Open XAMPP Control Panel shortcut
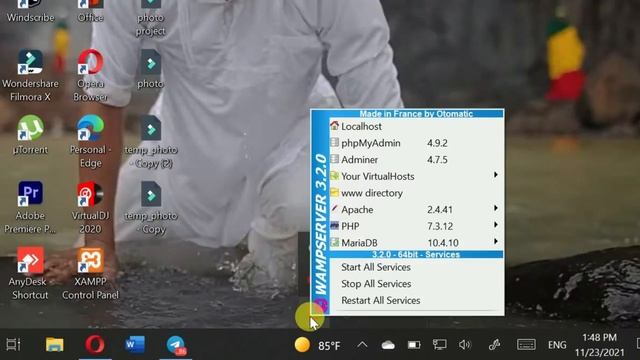Screen dimensions: 640x360 (90, 273)
